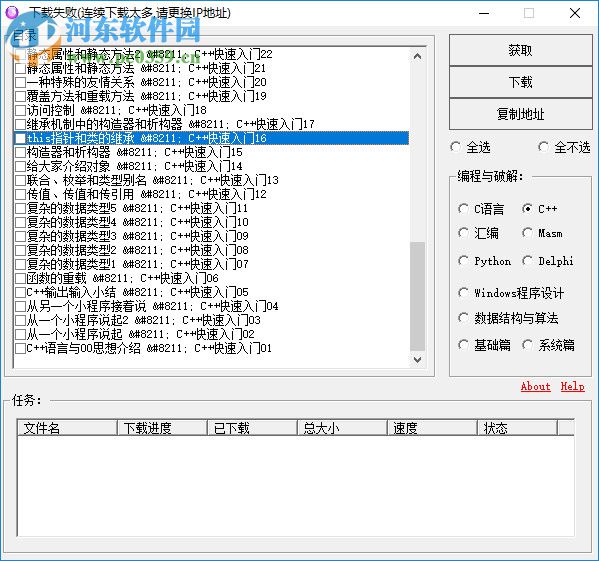Image resolution: width=599 pixels, height=561 pixels.
Task: Click the list scrollbar down arrow
Action: pos(417,359)
